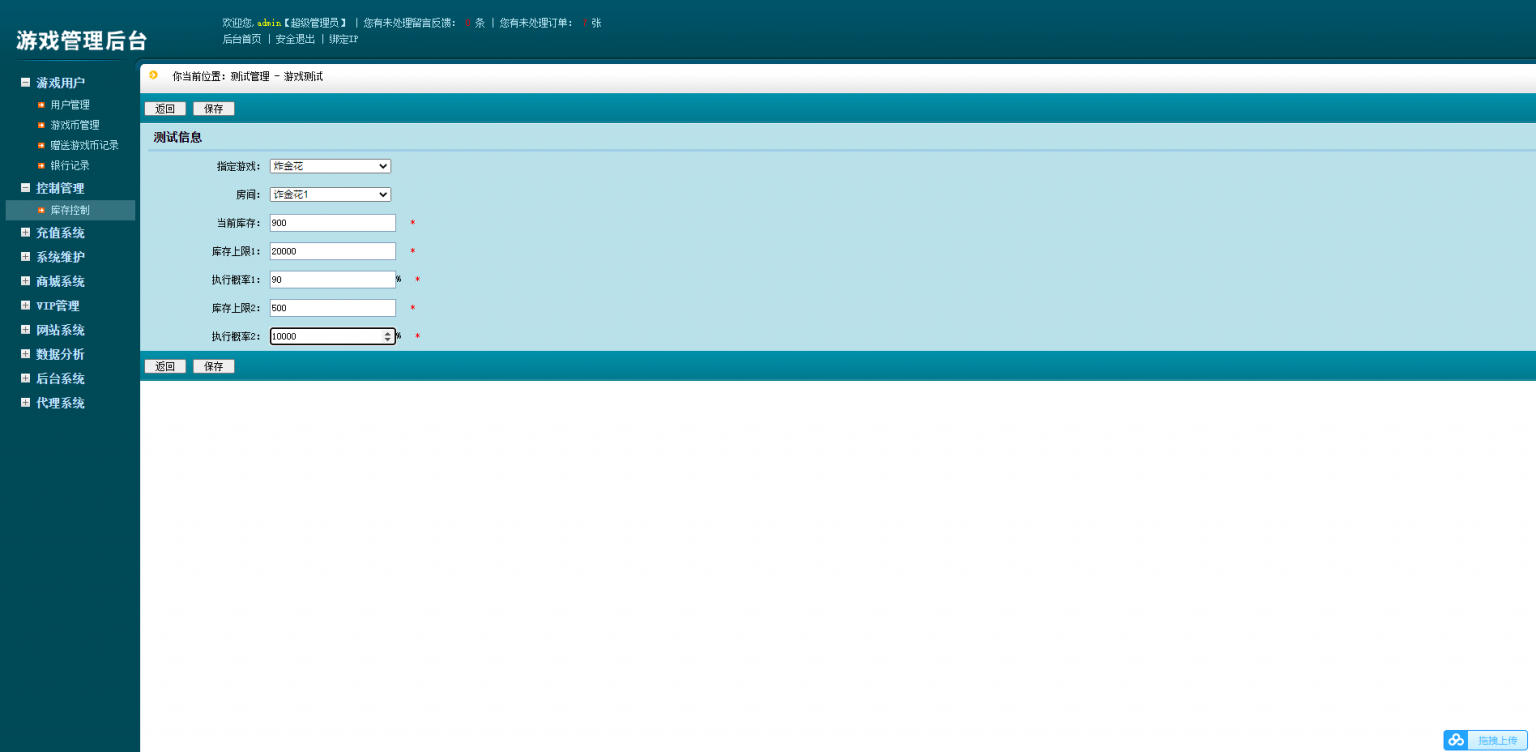Expand 数据分析 using its plus icon

pyautogui.click(x=25, y=355)
